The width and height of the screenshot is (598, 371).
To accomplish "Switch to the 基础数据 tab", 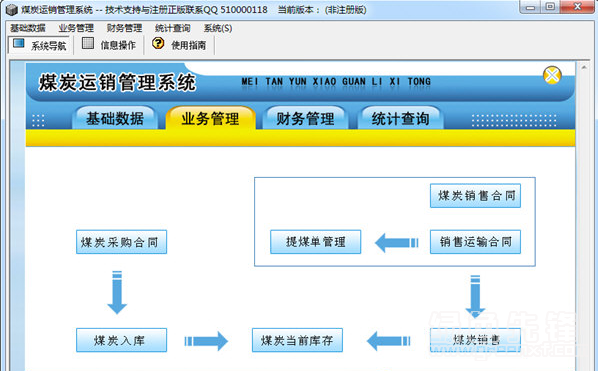I will click(114, 118).
